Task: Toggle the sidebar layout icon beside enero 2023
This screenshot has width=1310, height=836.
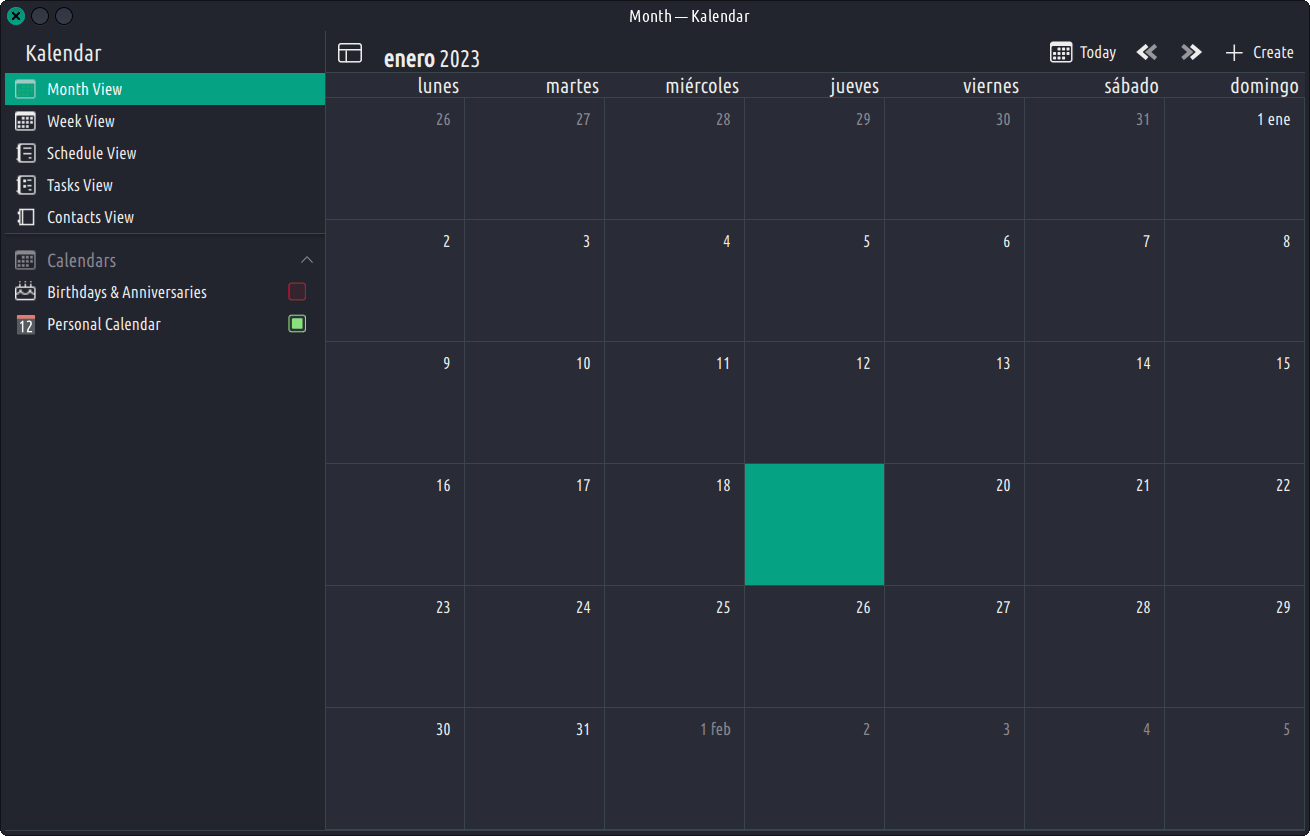Action: point(350,53)
